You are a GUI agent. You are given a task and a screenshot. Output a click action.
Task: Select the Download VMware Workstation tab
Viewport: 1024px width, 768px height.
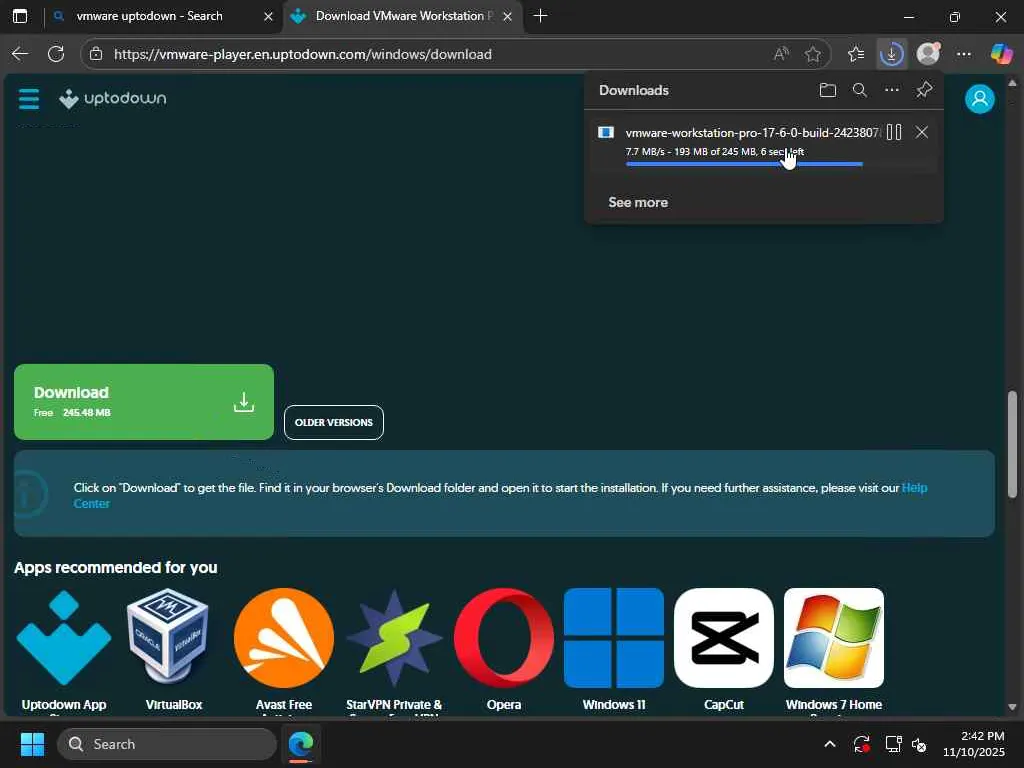click(x=405, y=16)
